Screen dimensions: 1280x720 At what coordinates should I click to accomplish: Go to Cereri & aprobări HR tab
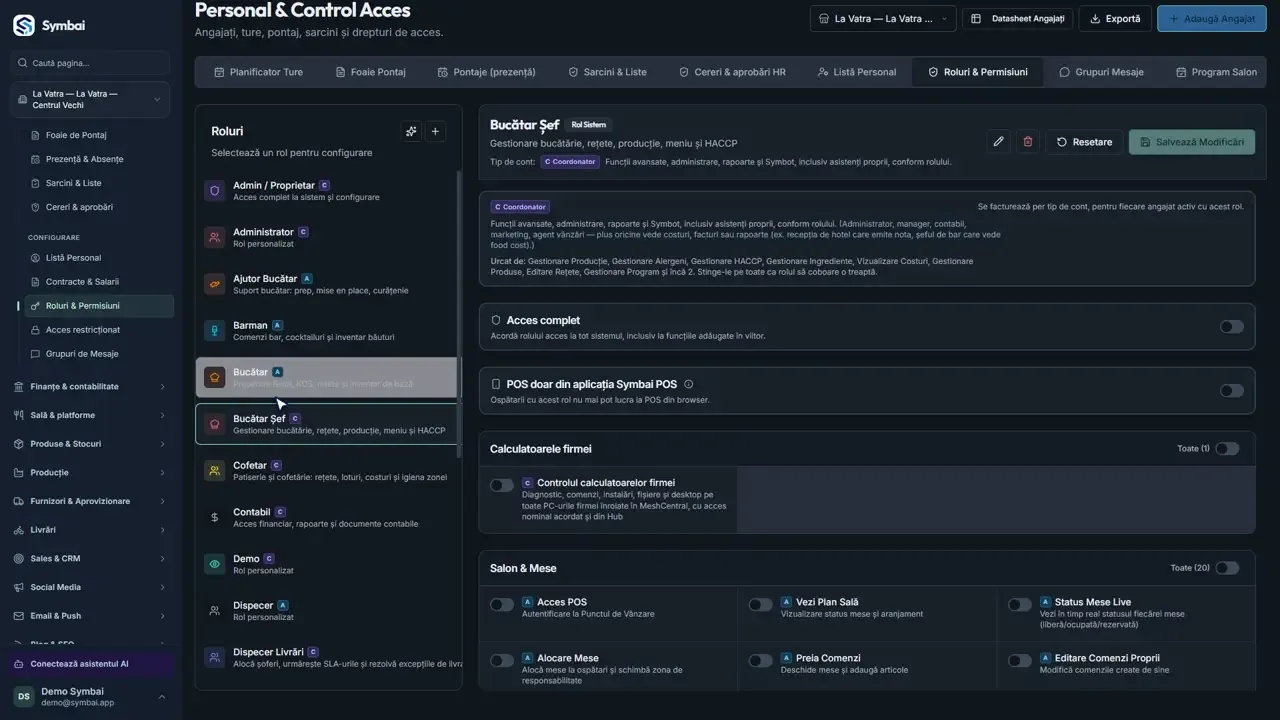tap(732, 72)
